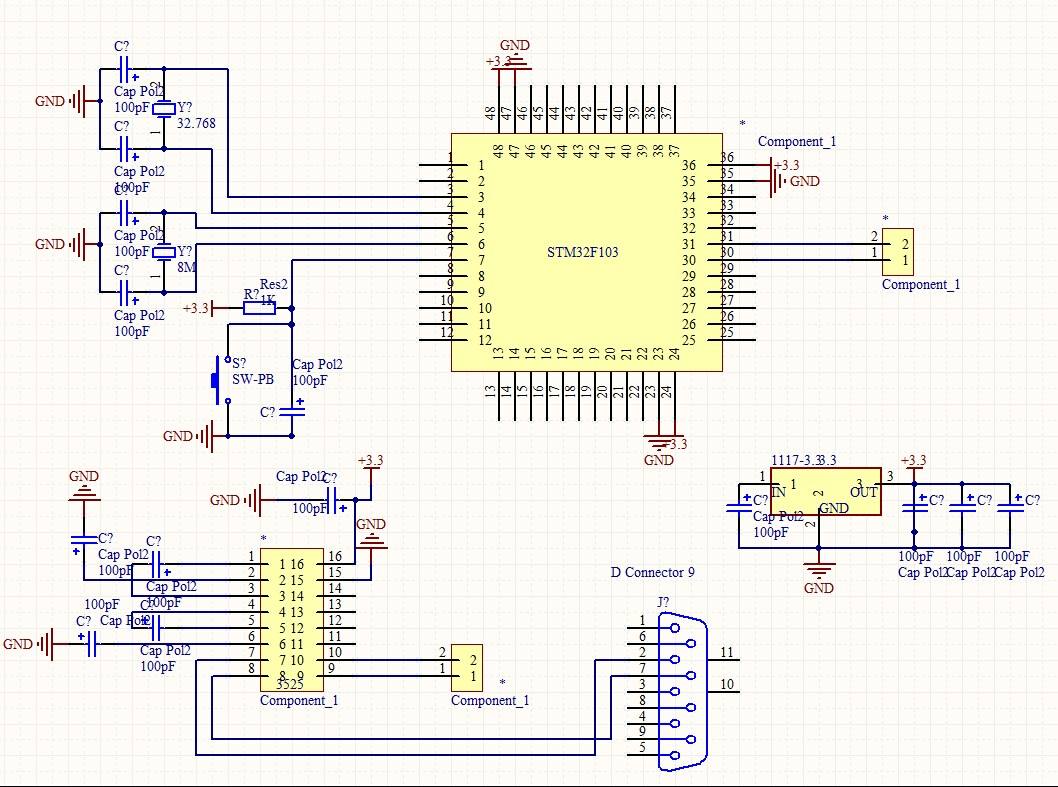
Task: Select the GND symbol beside the 8M crystal capacitors
Action: (60, 244)
